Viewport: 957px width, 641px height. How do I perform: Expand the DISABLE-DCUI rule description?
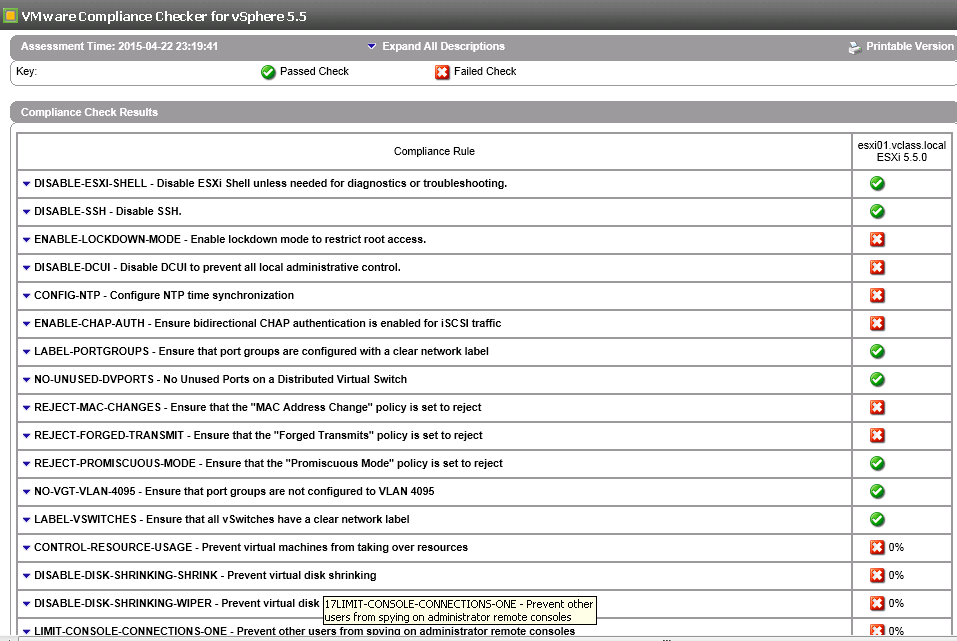click(x=26, y=268)
